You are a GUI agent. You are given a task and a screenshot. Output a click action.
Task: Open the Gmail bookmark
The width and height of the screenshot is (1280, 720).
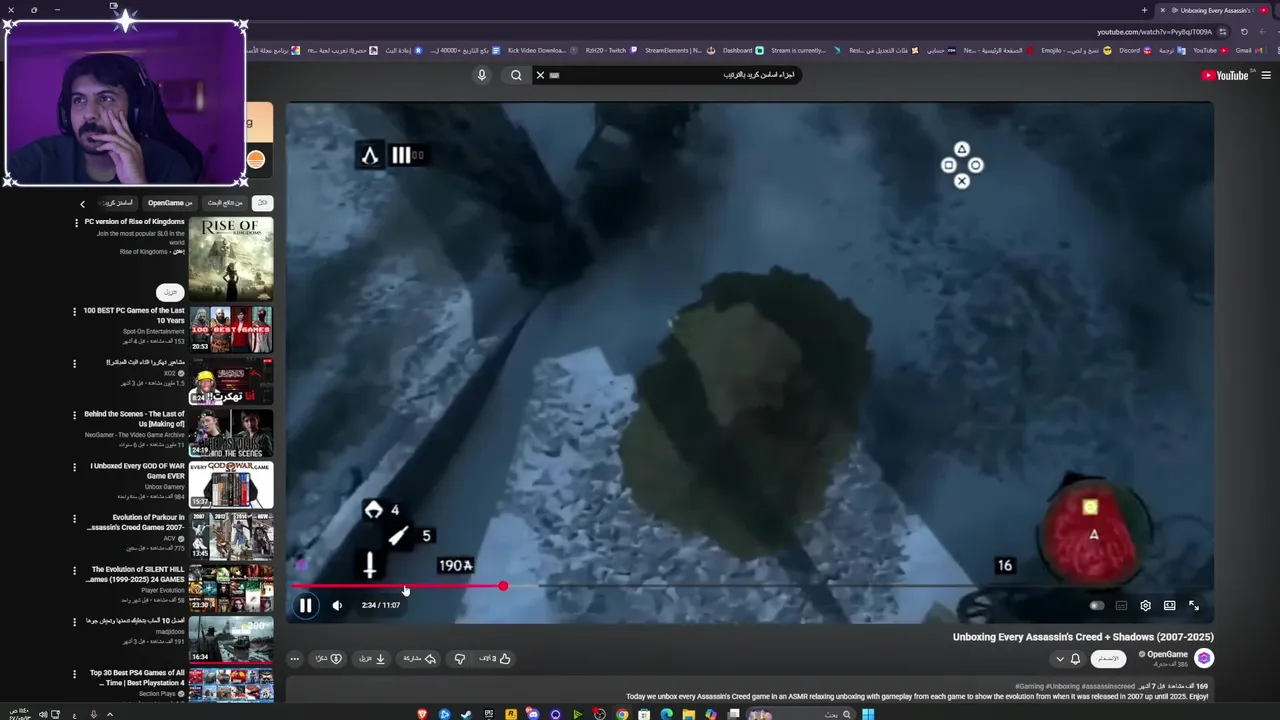click(x=1248, y=50)
